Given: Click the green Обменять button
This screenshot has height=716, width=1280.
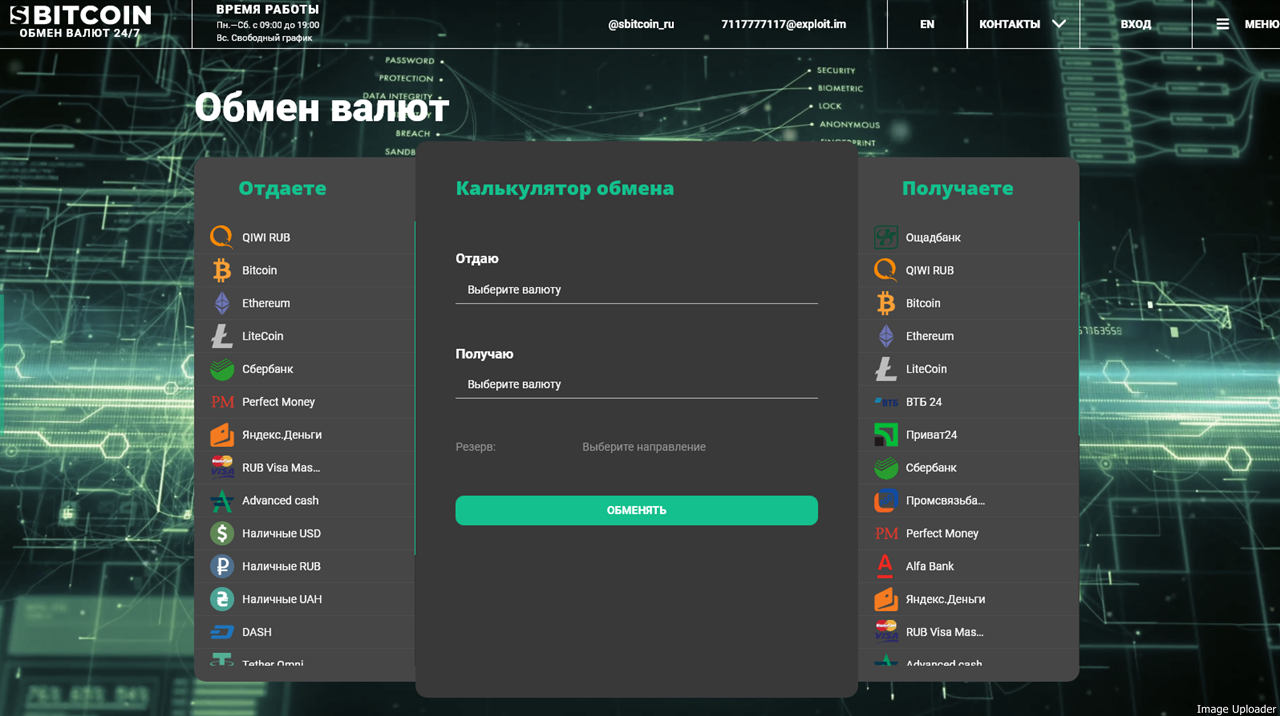Looking at the screenshot, I should (x=636, y=510).
